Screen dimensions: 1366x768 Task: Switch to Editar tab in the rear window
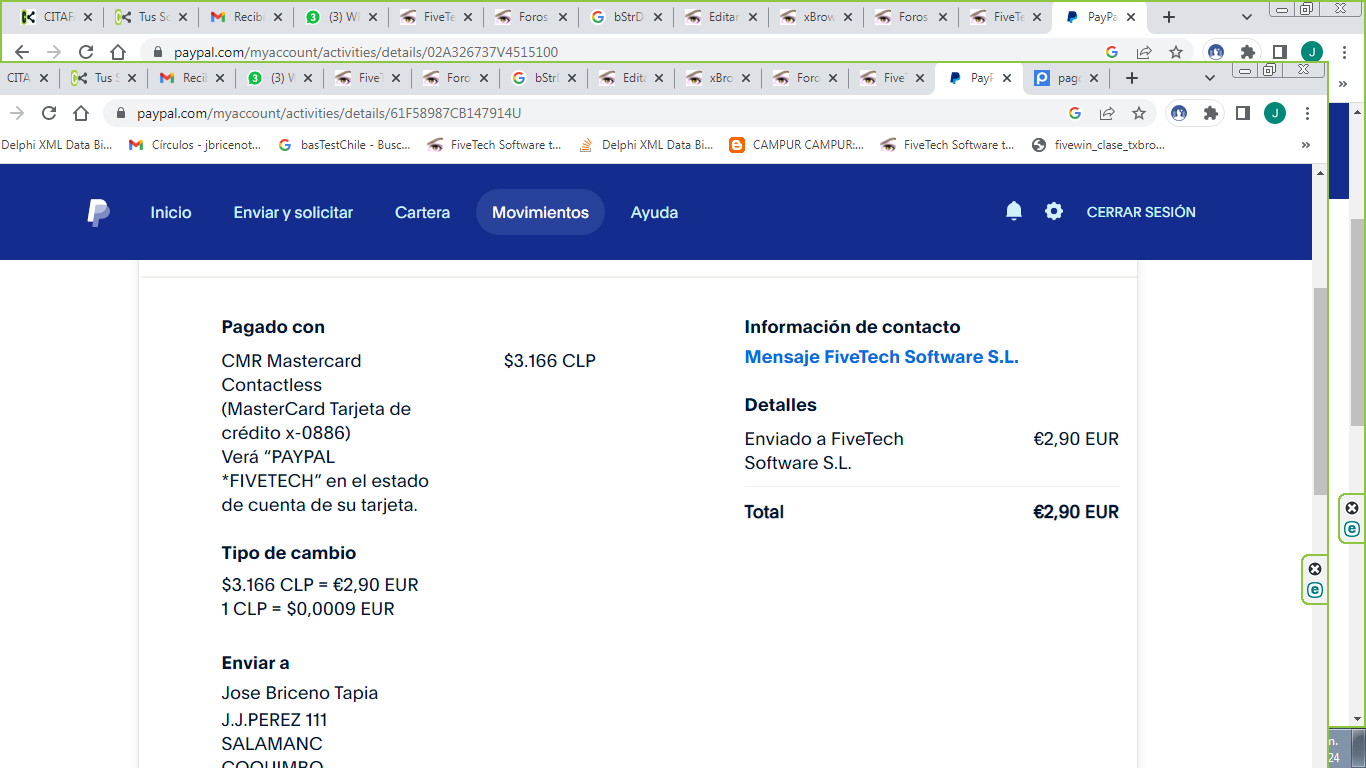tap(720, 17)
